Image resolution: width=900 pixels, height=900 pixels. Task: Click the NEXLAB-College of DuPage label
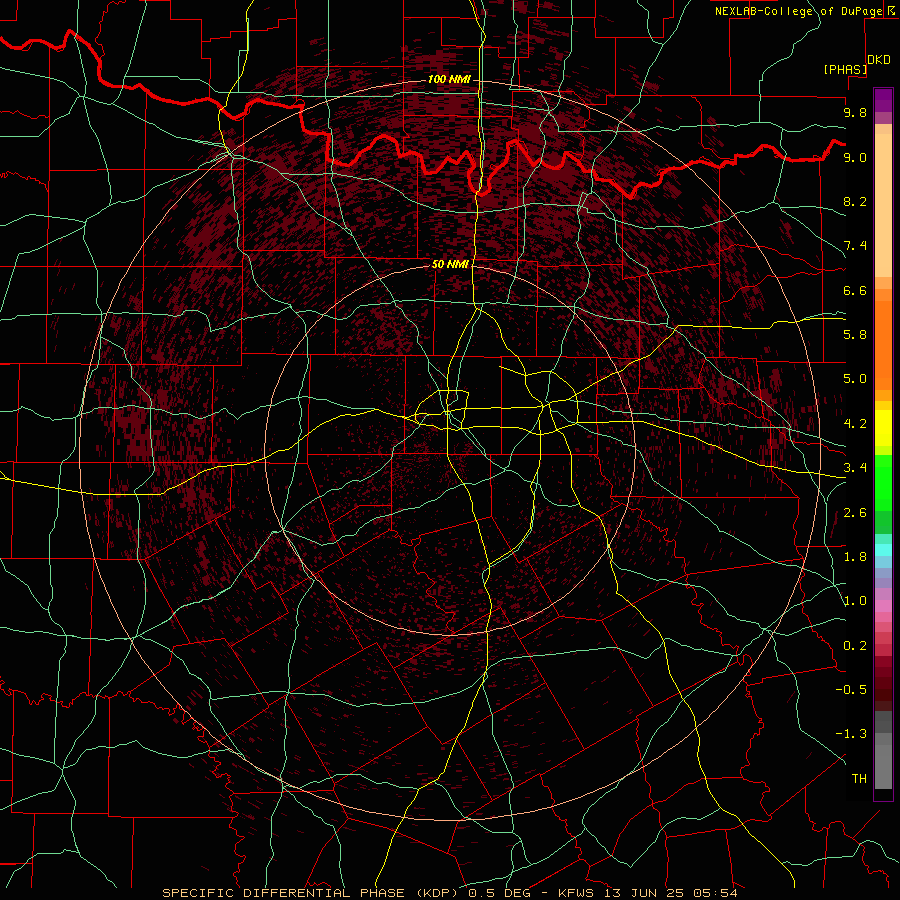(x=799, y=11)
